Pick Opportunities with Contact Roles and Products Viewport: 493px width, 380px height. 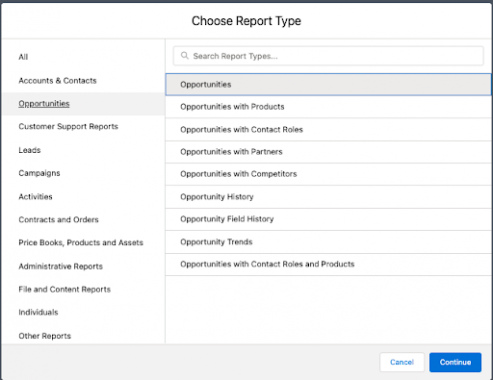[328, 265]
